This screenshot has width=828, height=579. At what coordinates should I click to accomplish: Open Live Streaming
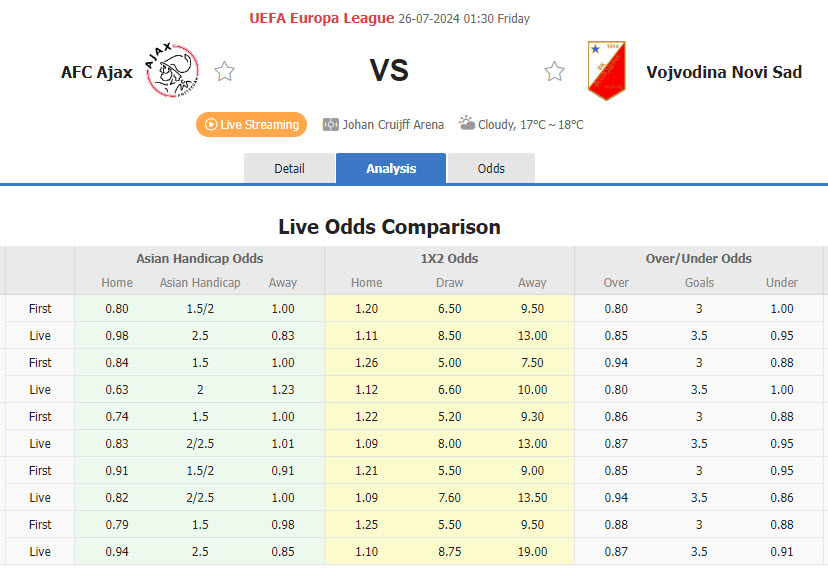point(251,124)
